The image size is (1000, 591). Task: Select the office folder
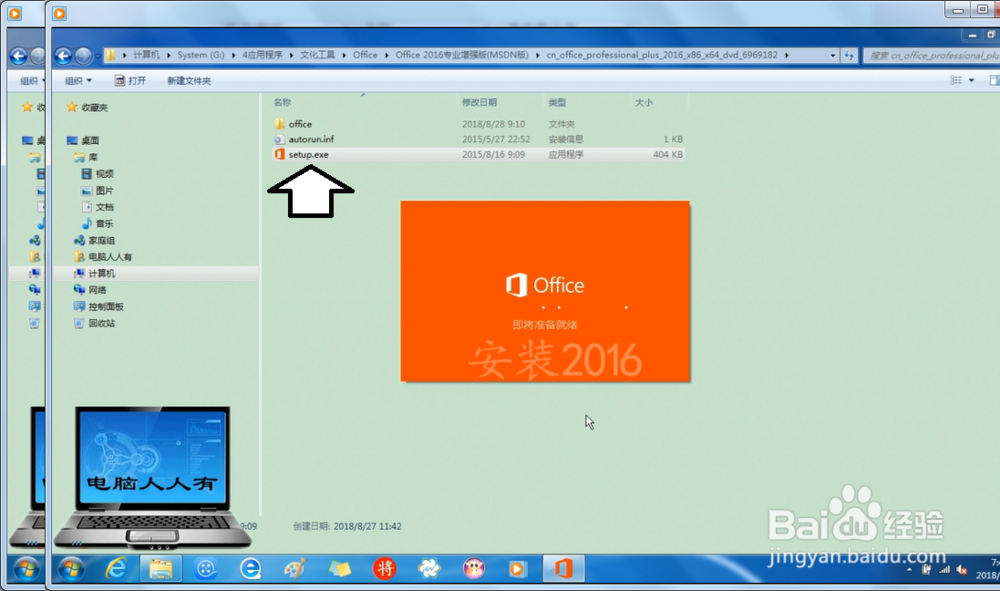pos(300,124)
